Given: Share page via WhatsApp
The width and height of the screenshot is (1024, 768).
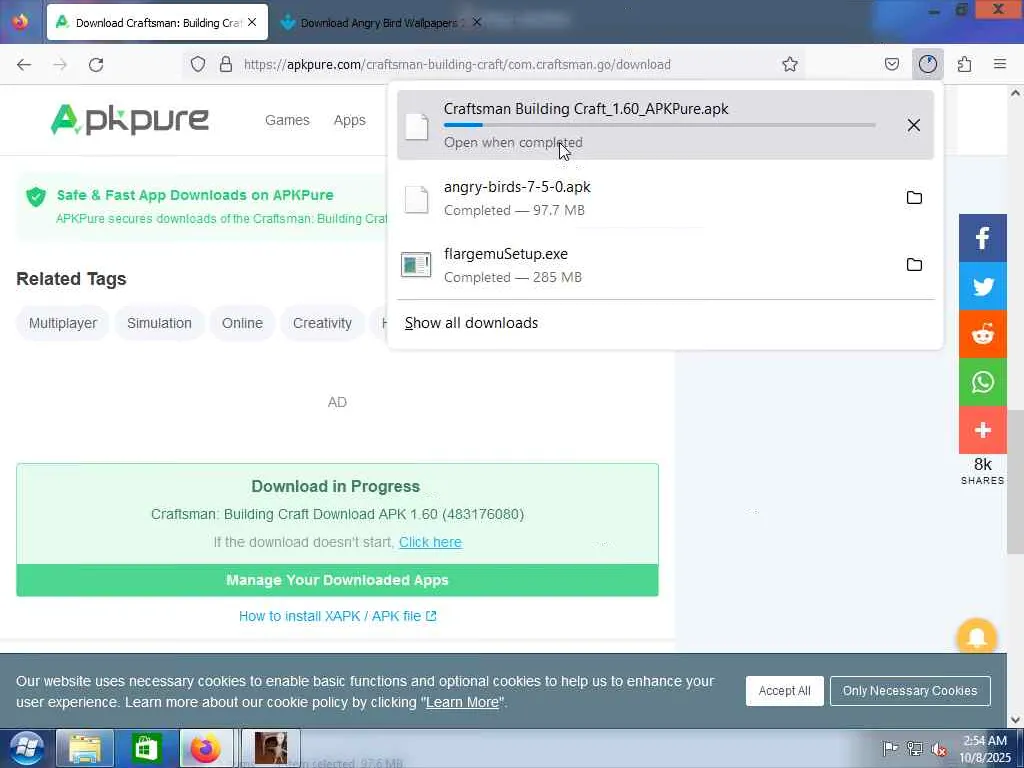Looking at the screenshot, I should (x=983, y=382).
